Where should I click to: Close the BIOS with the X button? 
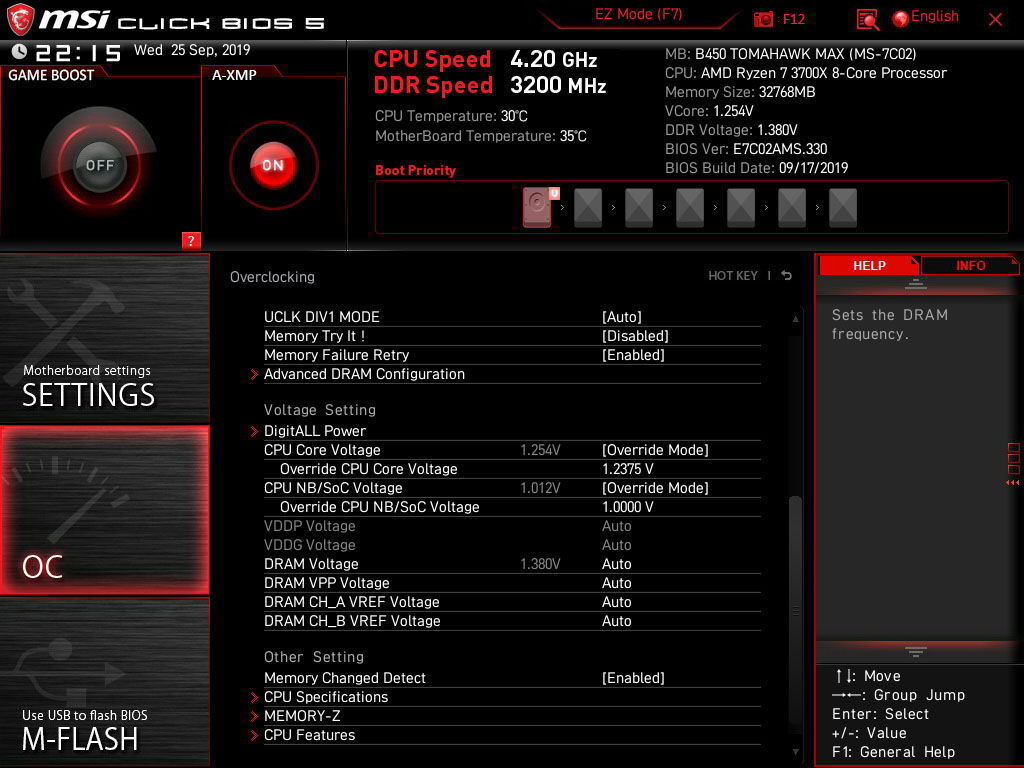click(995, 20)
